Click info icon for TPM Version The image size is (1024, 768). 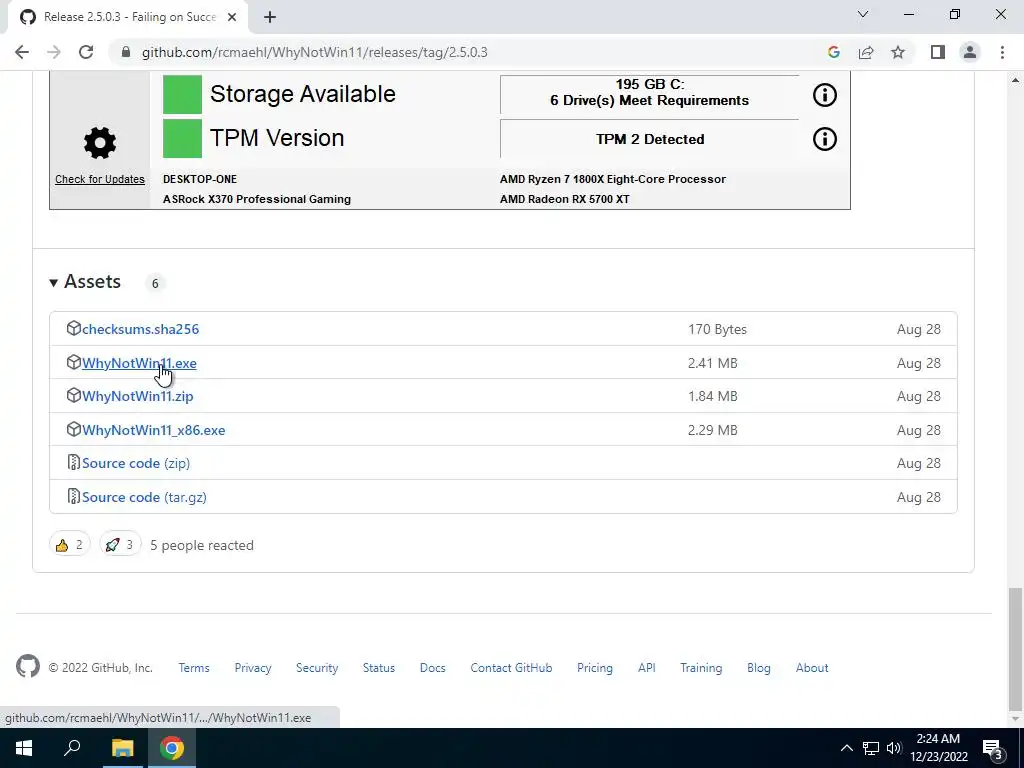point(824,139)
